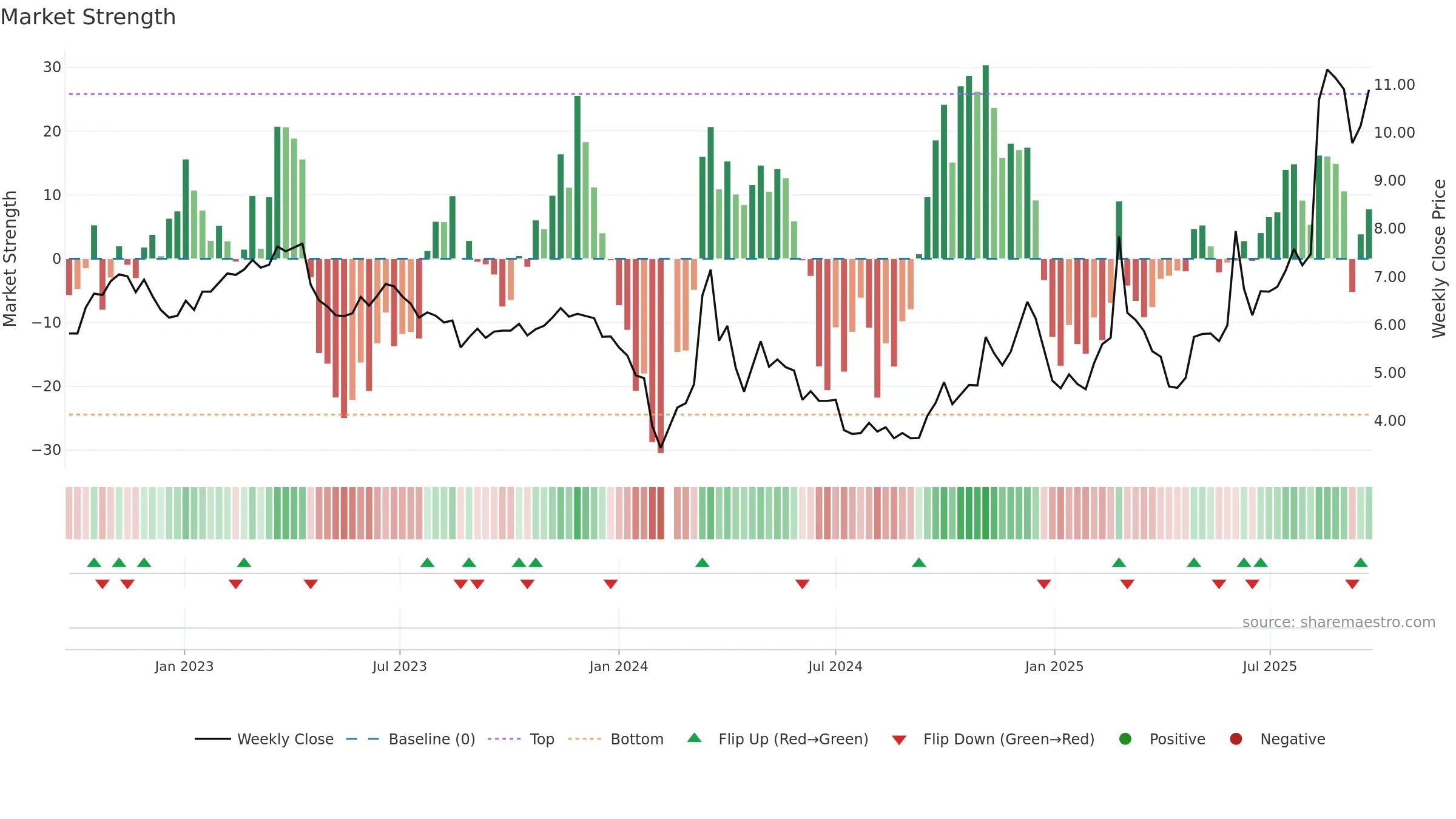The width and height of the screenshot is (1456, 819).
Task: Click the Jul 2023 axis label
Action: (x=400, y=666)
